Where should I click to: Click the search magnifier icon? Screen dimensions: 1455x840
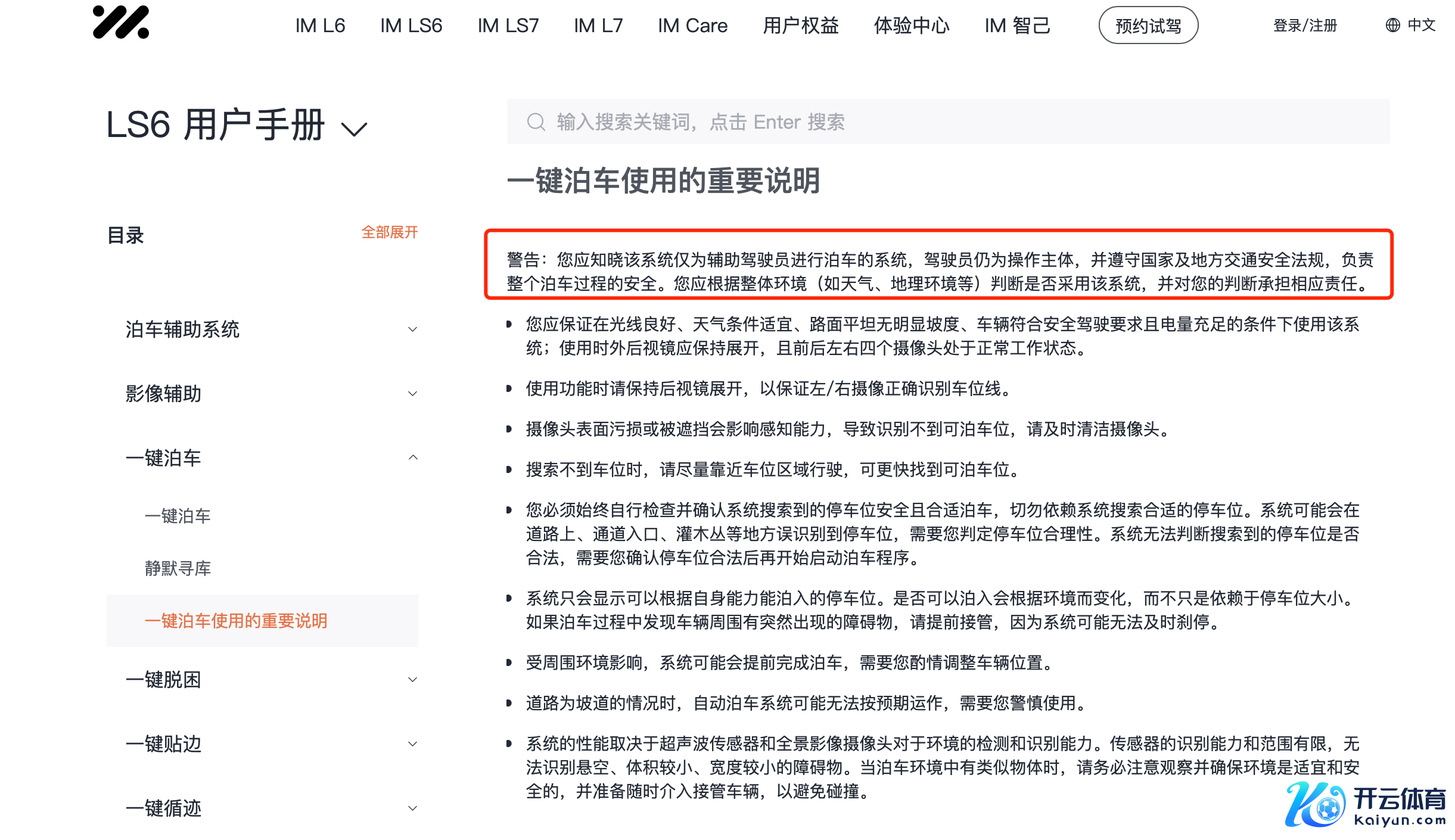coord(536,122)
